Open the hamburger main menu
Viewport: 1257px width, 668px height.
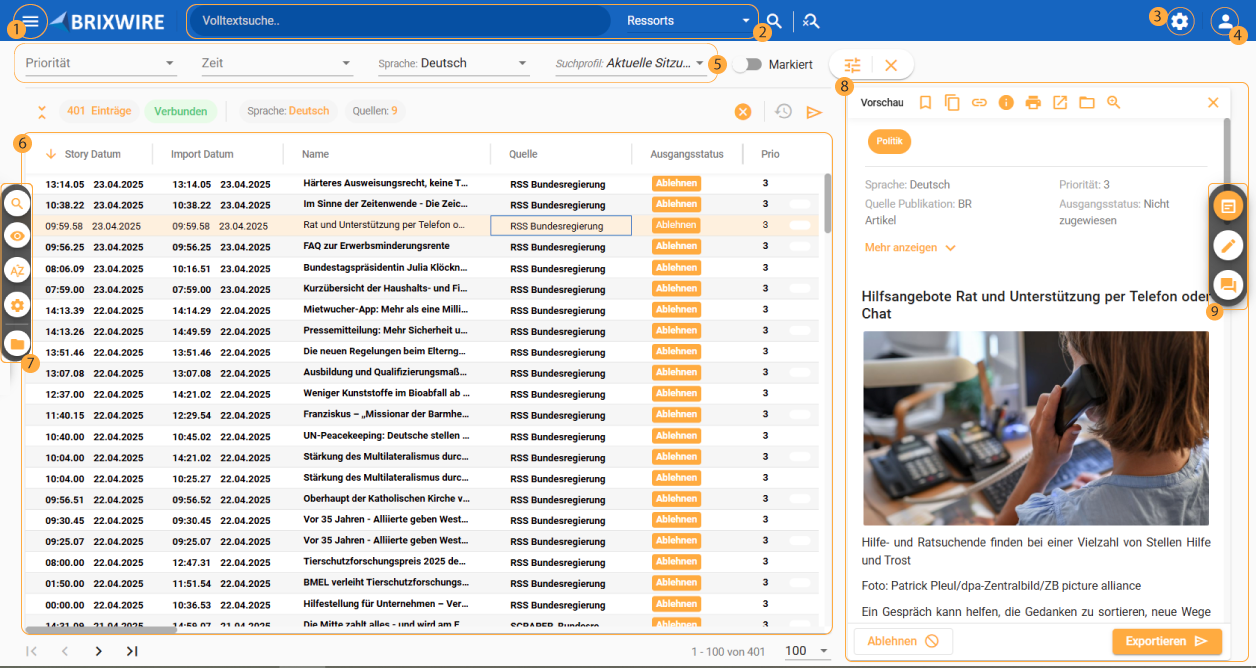click(x=32, y=20)
